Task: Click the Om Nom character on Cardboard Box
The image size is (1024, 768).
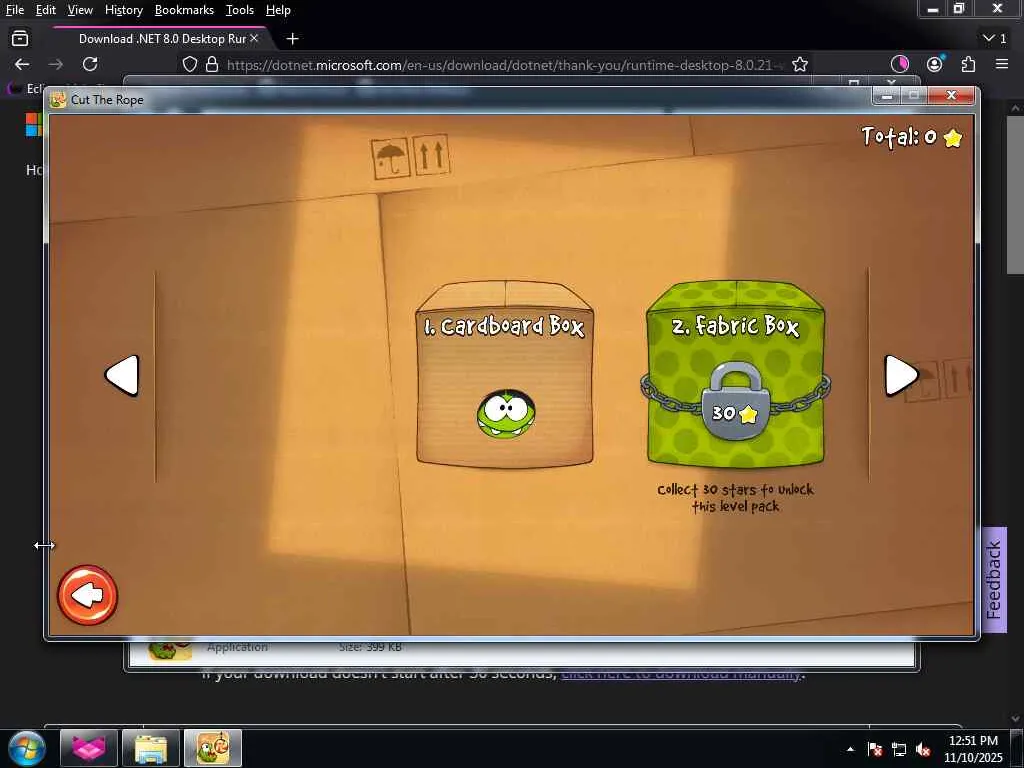Action: pyautogui.click(x=506, y=414)
